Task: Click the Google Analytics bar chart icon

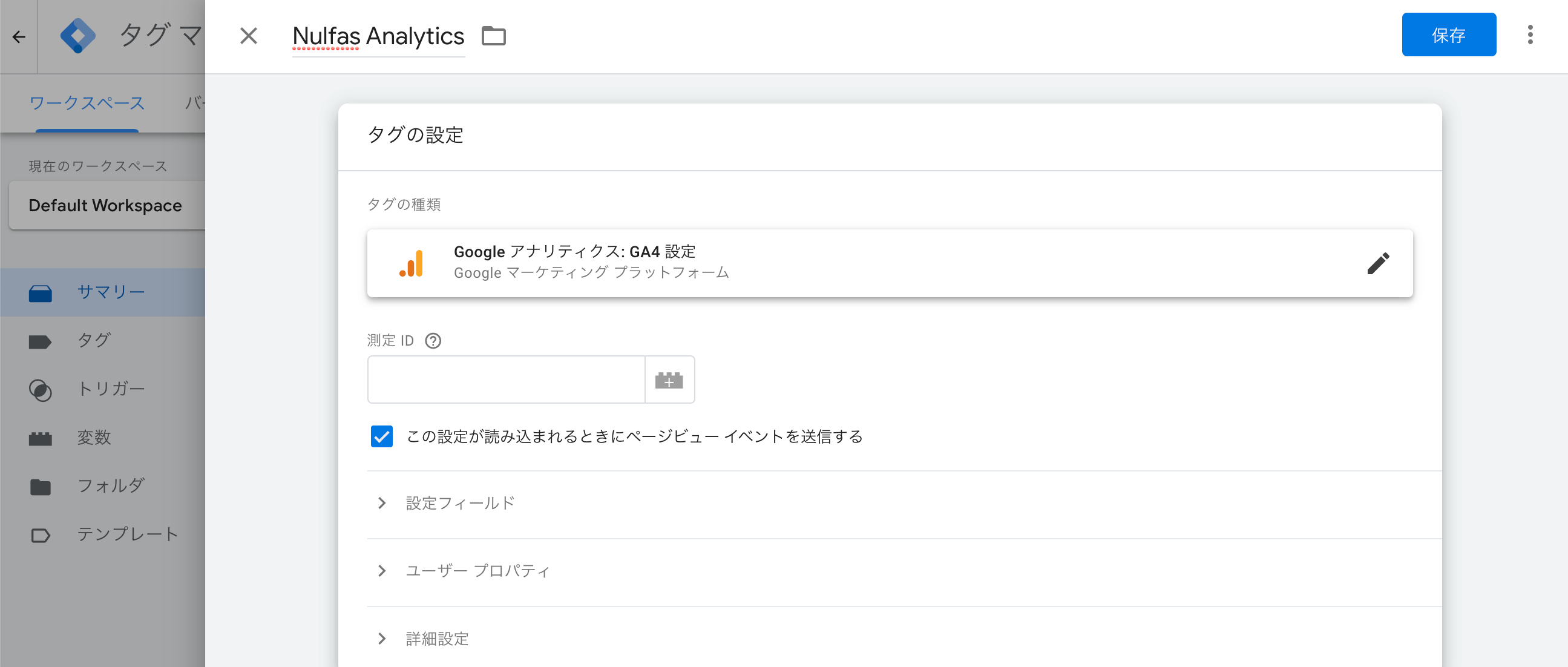Action: click(412, 263)
